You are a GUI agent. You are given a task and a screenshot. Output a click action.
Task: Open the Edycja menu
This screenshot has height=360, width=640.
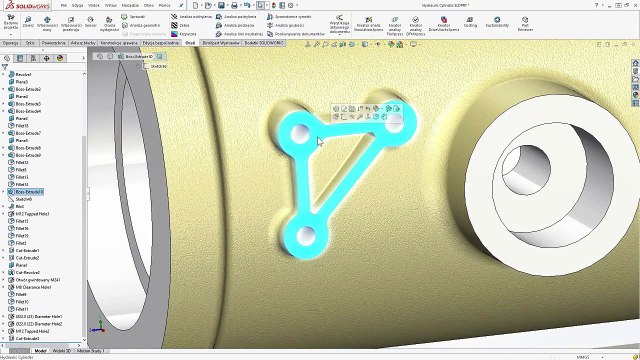(77, 6)
